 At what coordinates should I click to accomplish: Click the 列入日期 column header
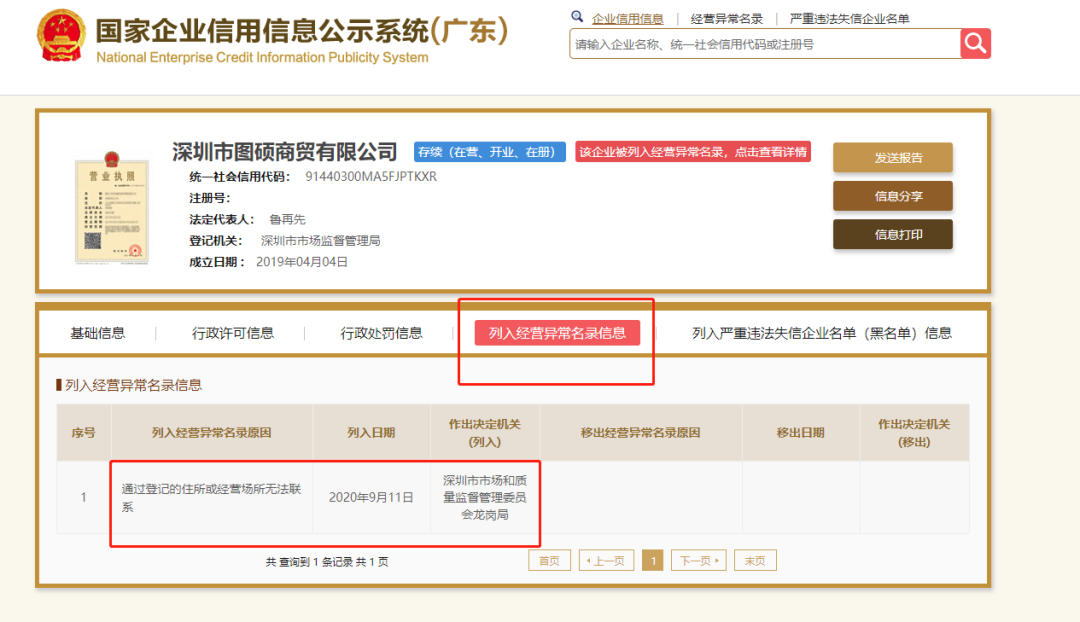tap(371, 433)
